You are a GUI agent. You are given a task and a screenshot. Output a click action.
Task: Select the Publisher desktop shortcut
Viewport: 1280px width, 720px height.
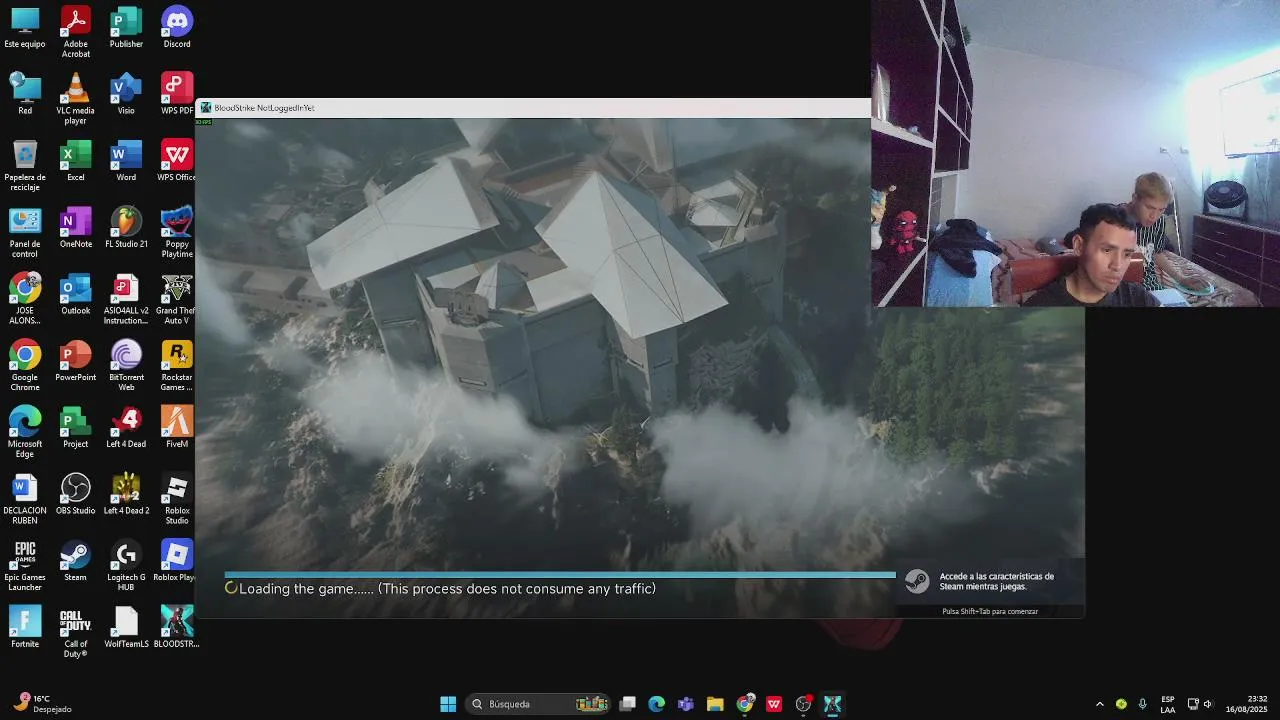coord(126,28)
